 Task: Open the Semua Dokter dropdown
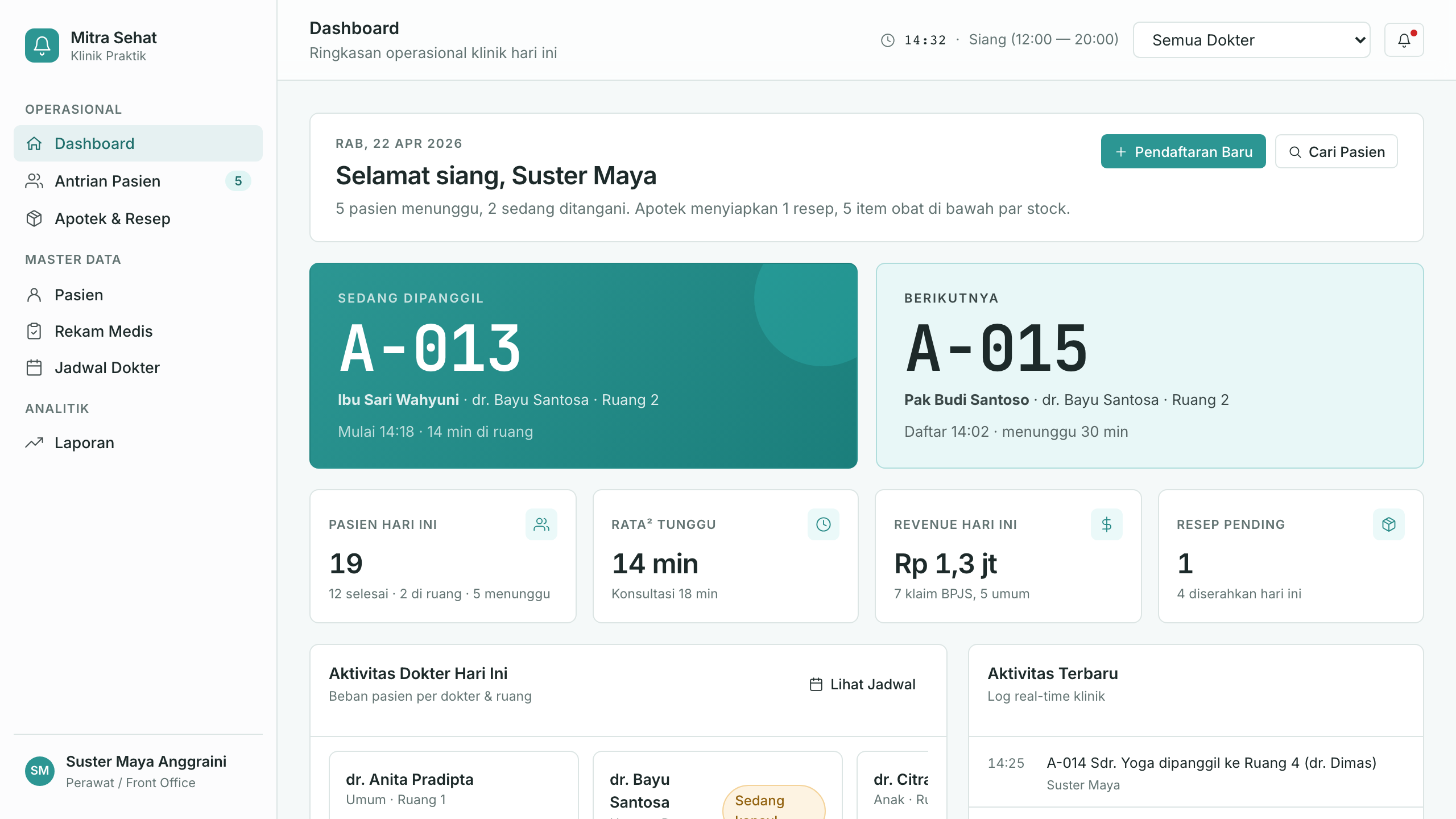[x=1252, y=40]
